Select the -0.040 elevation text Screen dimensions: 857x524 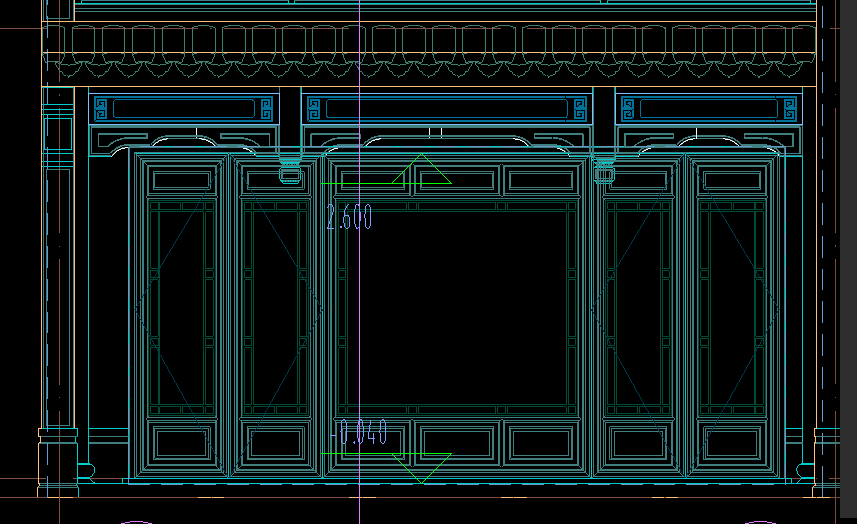point(359,432)
